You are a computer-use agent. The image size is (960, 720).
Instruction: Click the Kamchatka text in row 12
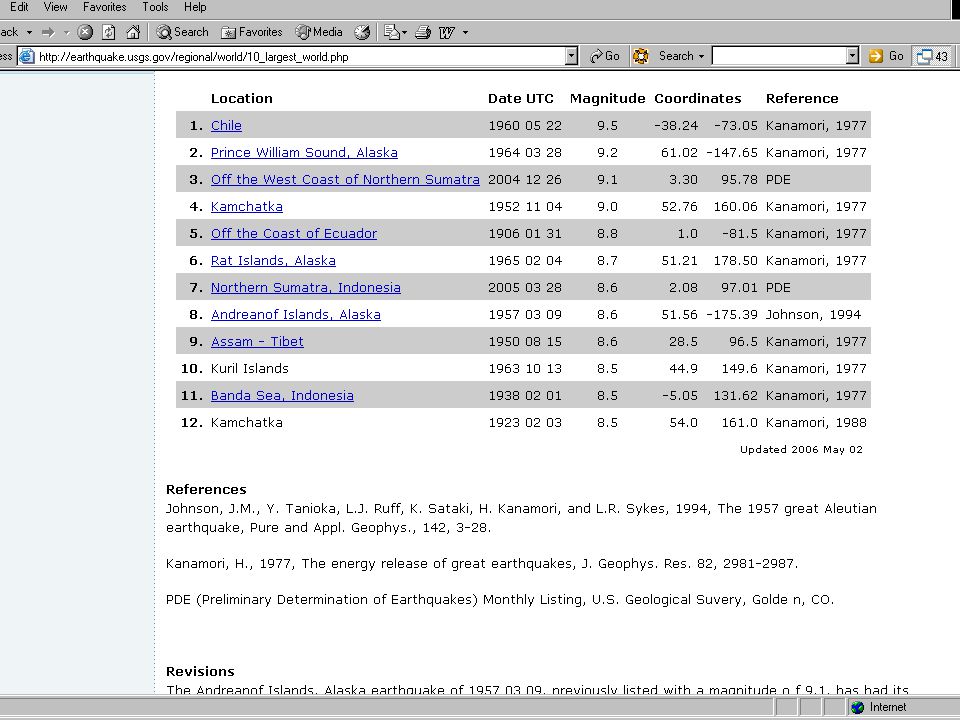[x=247, y=422]
